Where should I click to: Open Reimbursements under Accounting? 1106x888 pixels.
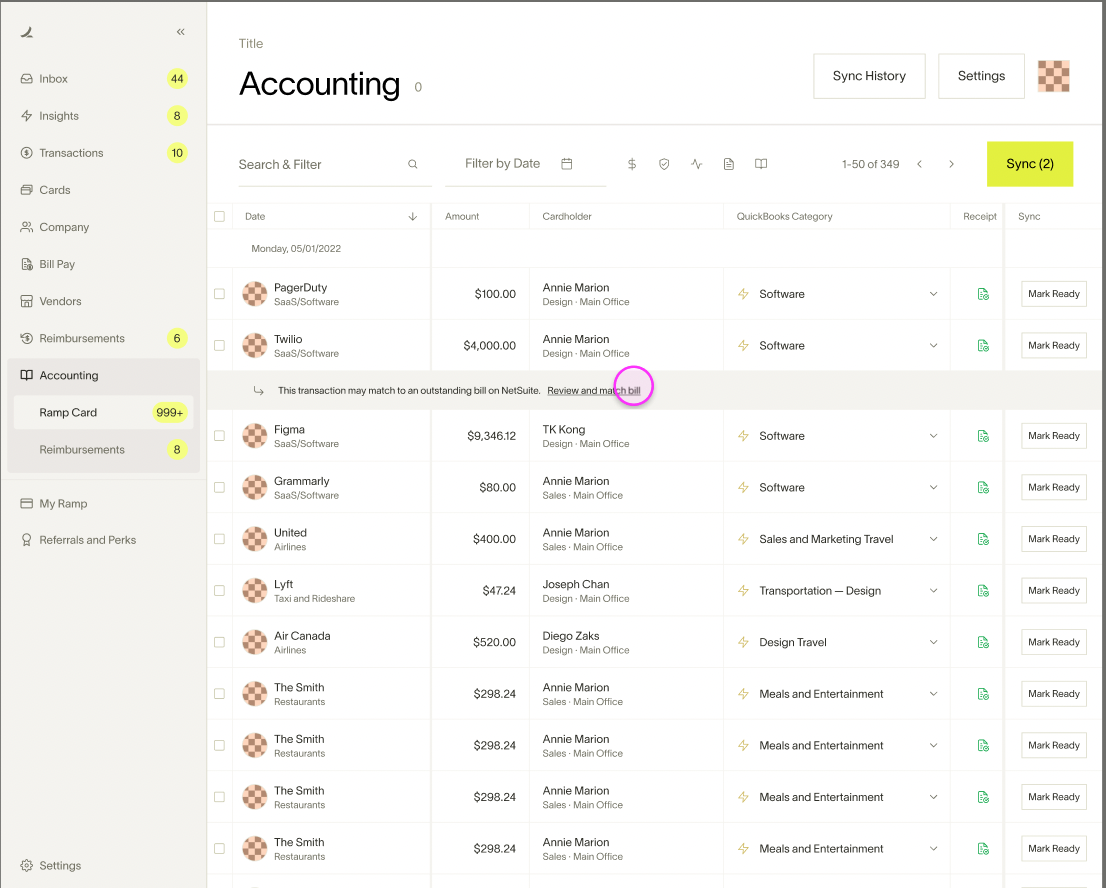click(103, 450)
